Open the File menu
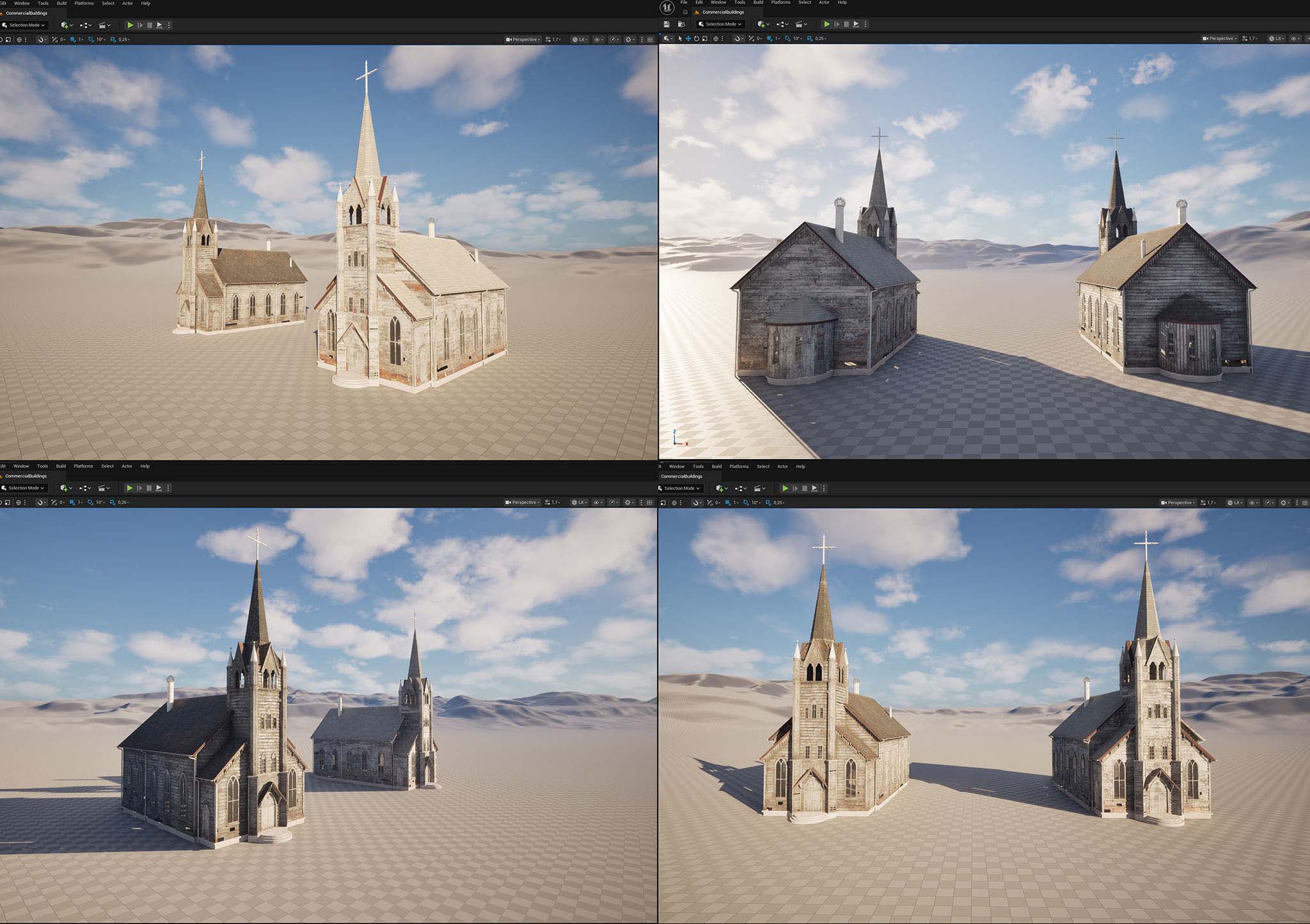Screen dimensions: 1310x924 point(684,3)
